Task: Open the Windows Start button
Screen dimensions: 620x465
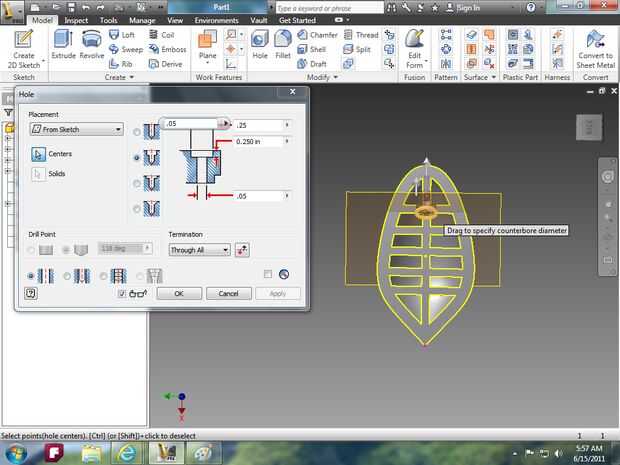Action: [x=15, y=453]
